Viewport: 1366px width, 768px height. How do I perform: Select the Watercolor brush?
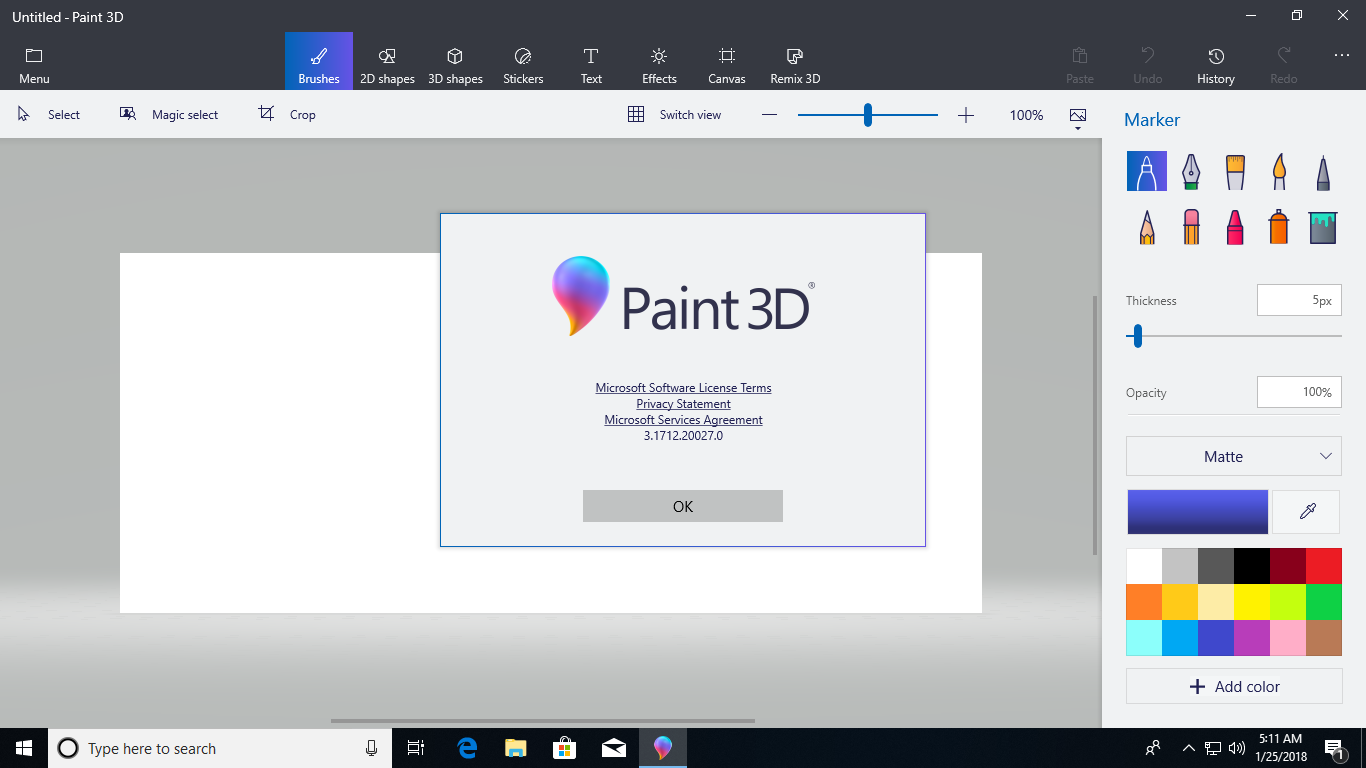pos(1279,171)
